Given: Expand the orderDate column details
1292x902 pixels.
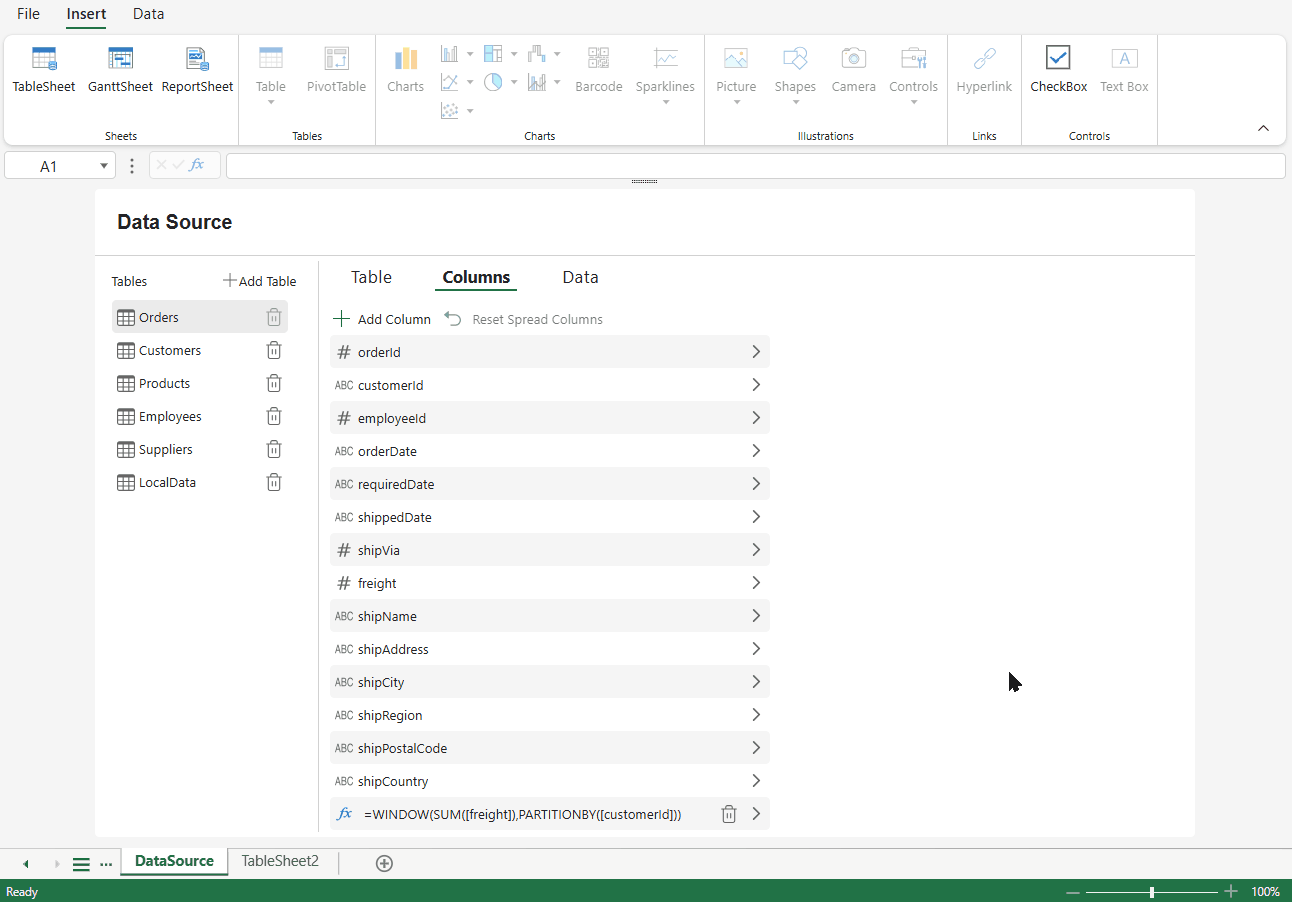Looking at the screenshot, I should coord(756,451).
